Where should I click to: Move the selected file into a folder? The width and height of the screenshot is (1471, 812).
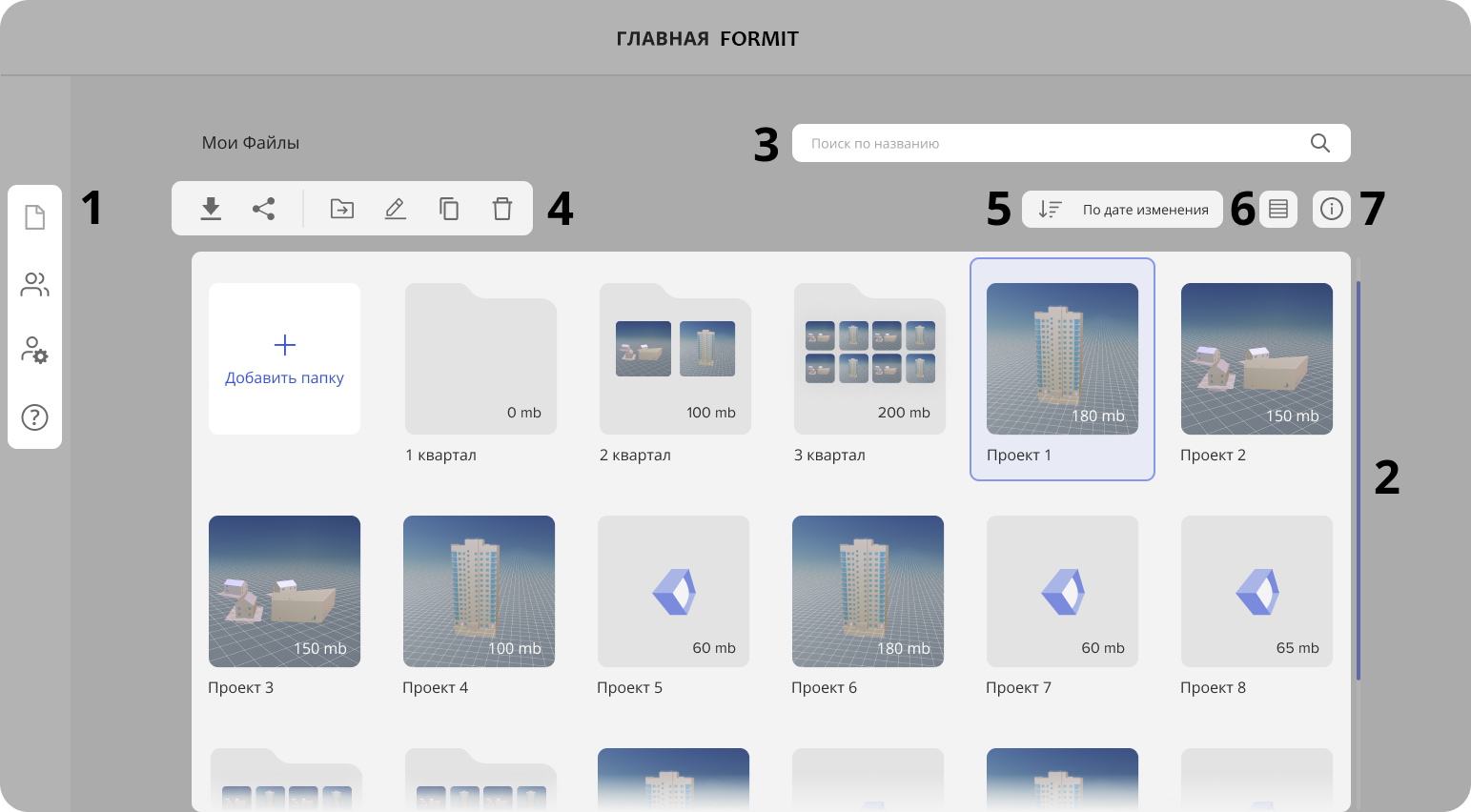point(342,209)
